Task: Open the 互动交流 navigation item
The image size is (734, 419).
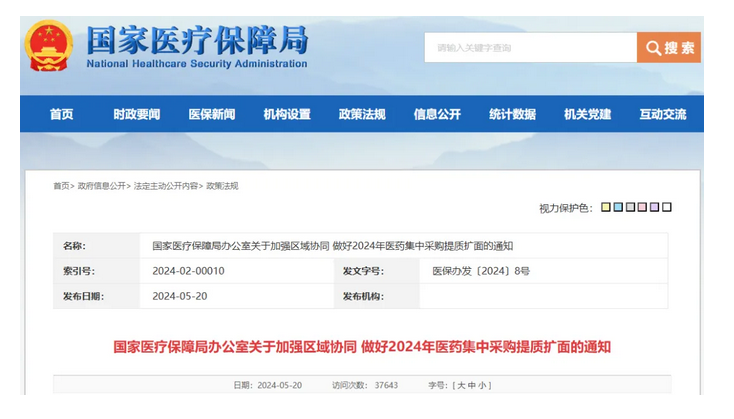Action: [663, 114]
